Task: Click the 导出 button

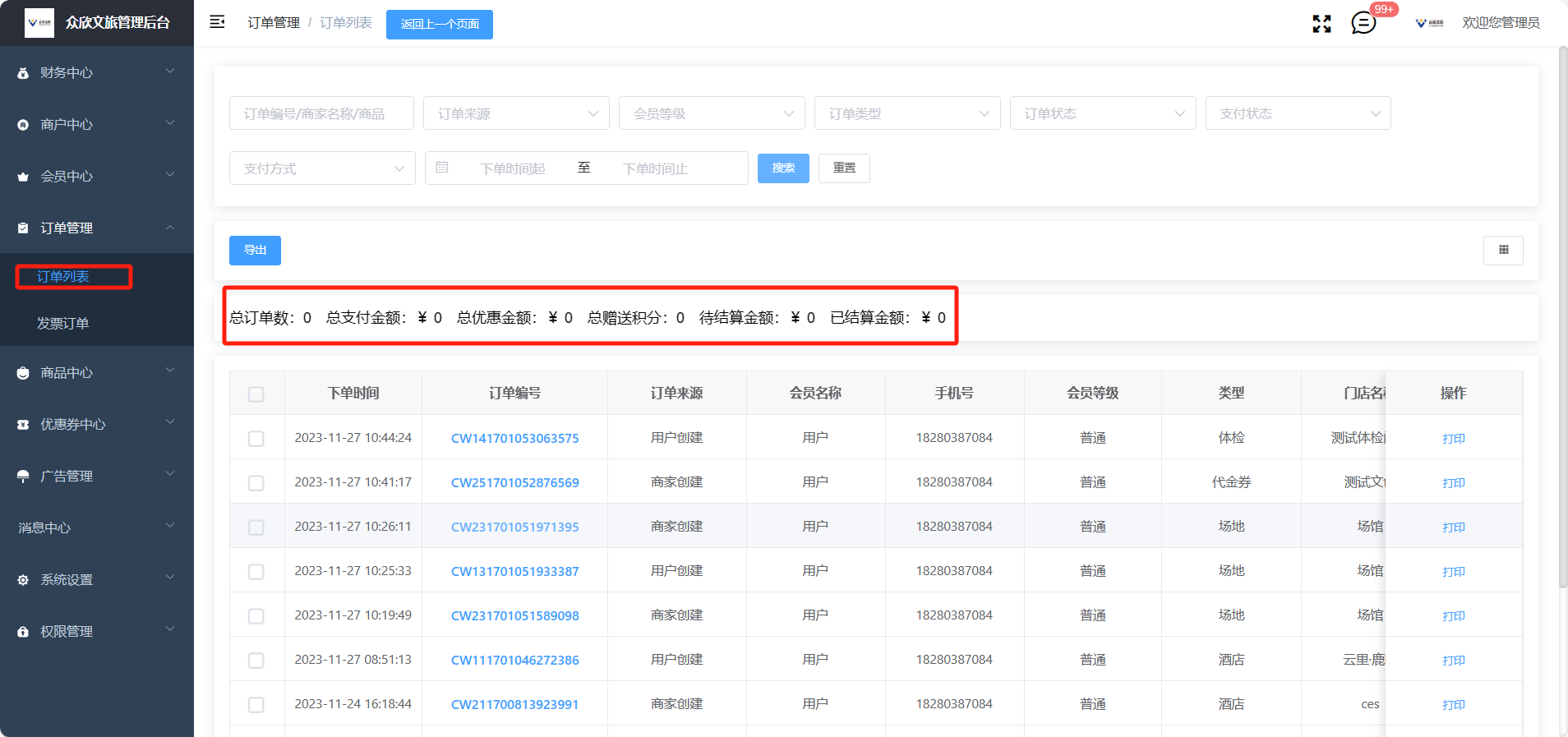Action: 255,251
